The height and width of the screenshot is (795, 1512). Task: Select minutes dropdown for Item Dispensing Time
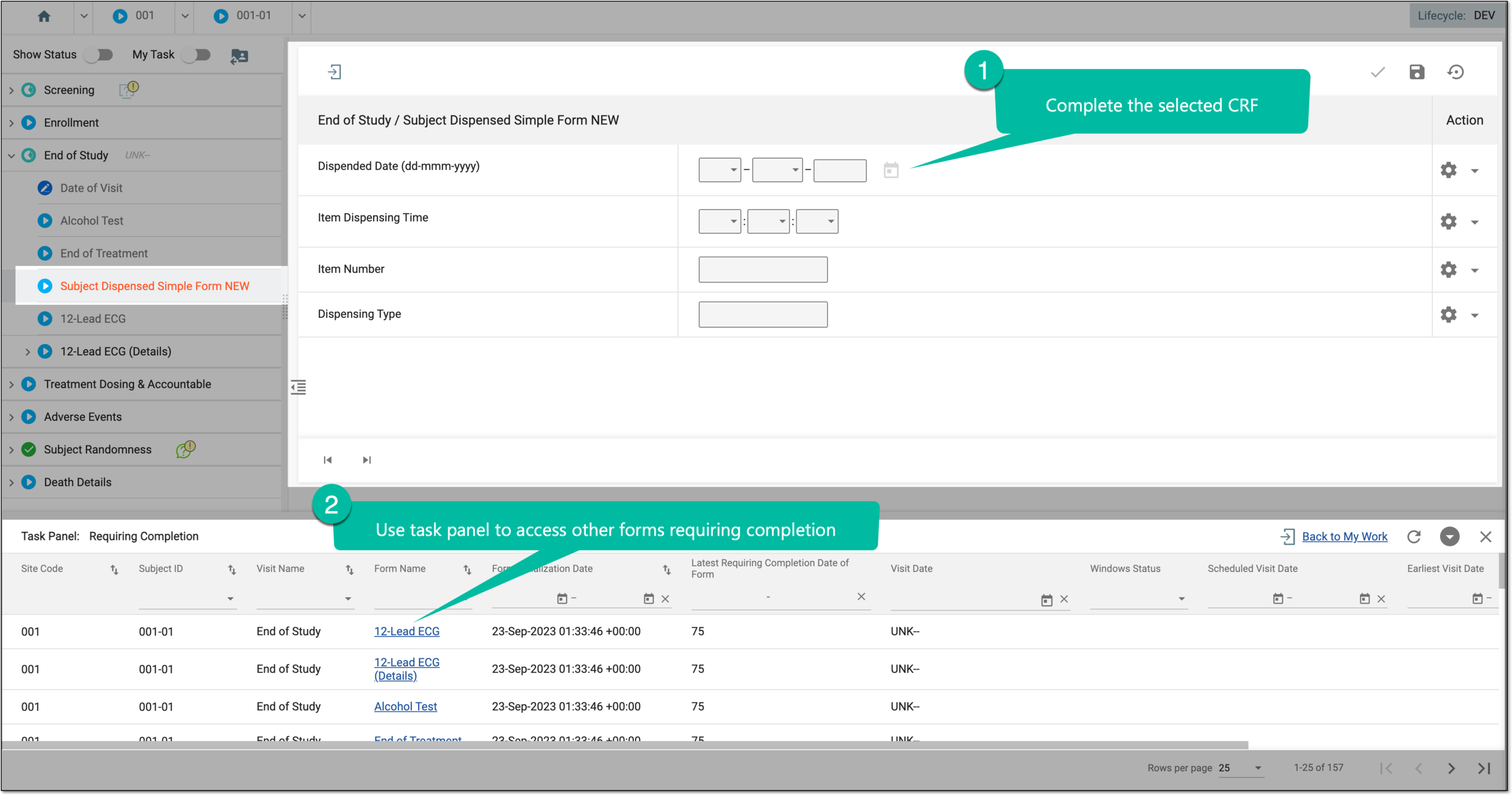pos(769,221)
